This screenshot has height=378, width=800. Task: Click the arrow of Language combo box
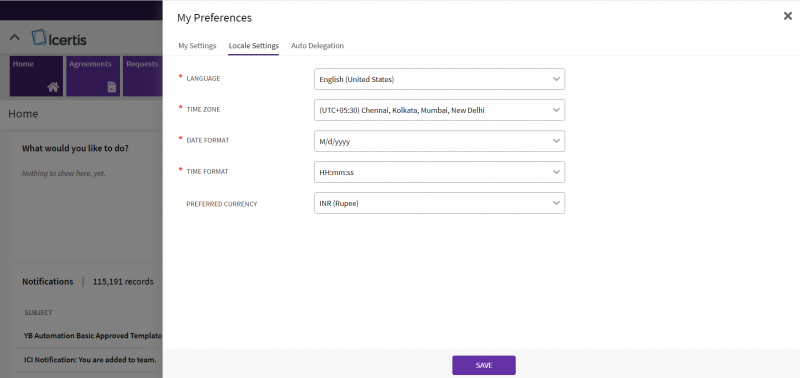click(556, 79)
